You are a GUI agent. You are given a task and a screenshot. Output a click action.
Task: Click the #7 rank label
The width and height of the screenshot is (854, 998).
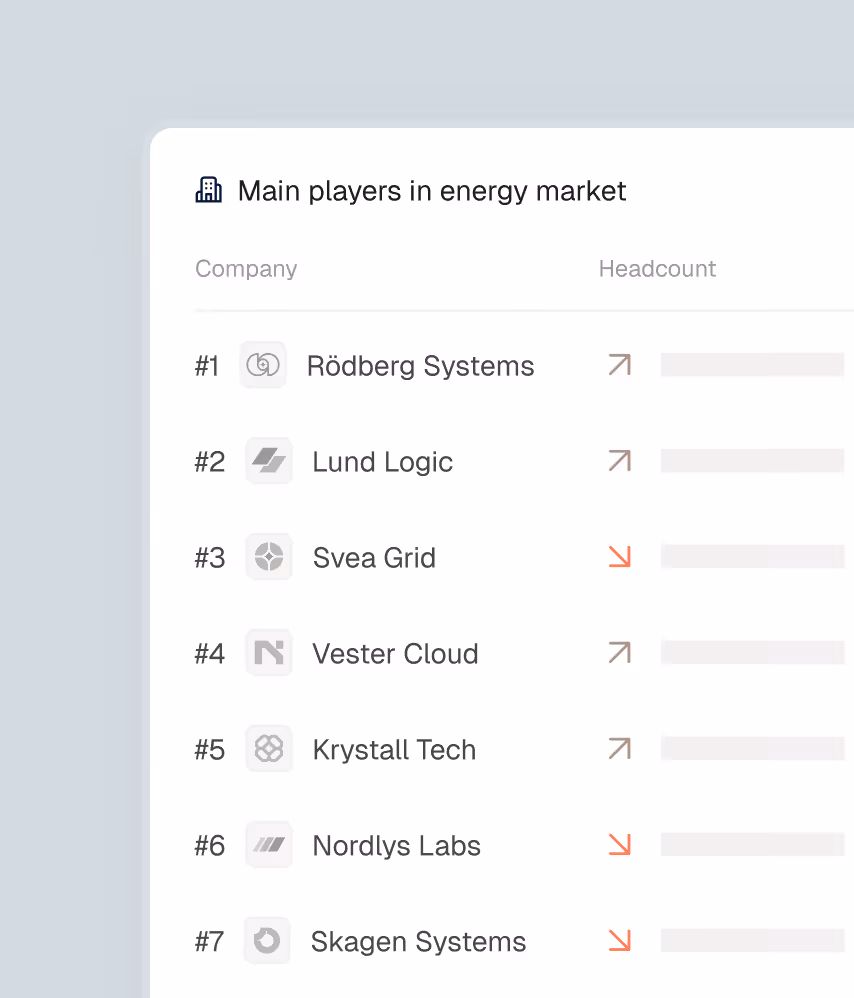click(209, 942)
